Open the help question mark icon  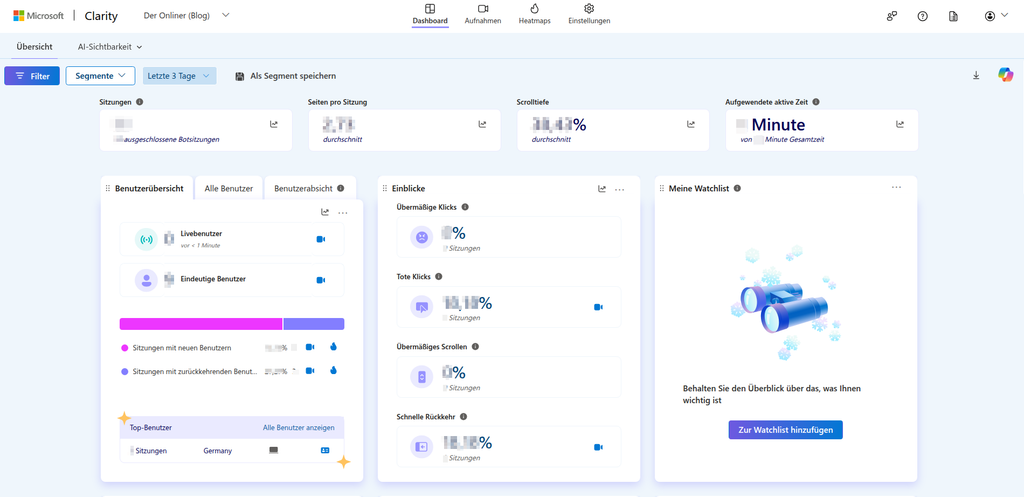click(x=923, y=16)
